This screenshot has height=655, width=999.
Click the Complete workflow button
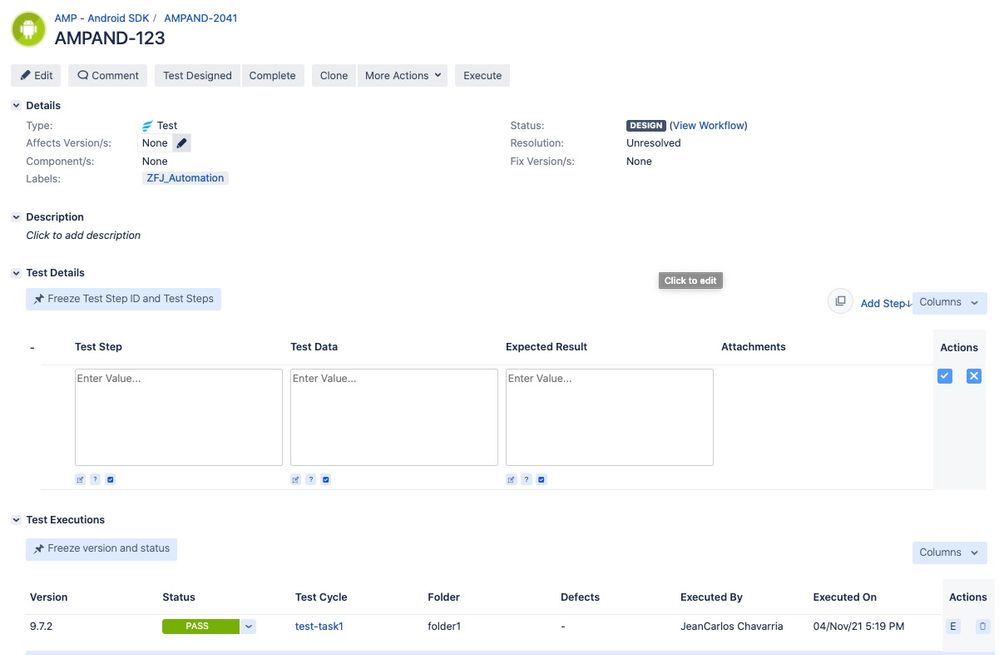pyautogui.click(x=273, y=75)
